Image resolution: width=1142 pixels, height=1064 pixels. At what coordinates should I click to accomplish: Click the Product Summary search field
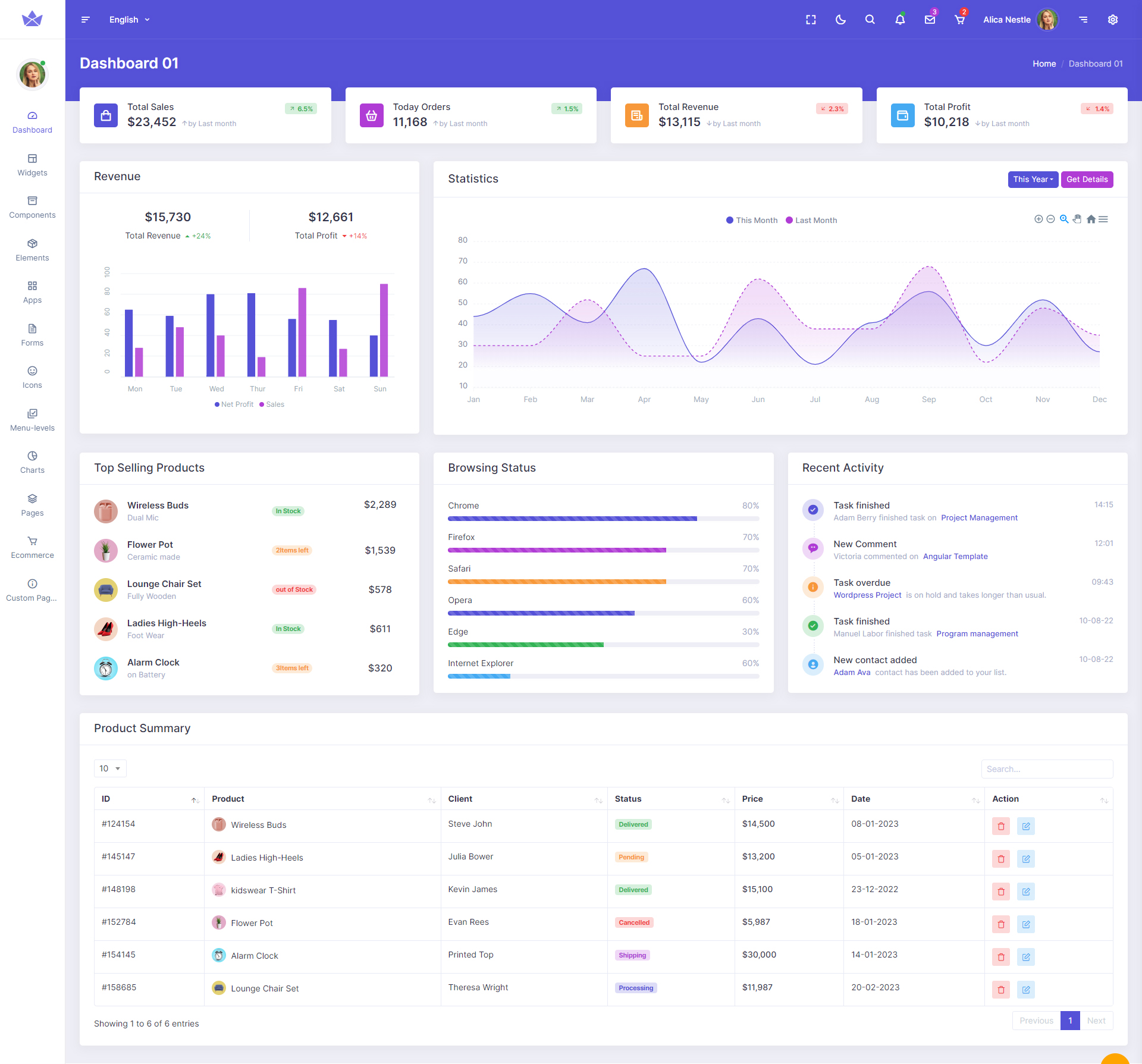pos(1047,769)
